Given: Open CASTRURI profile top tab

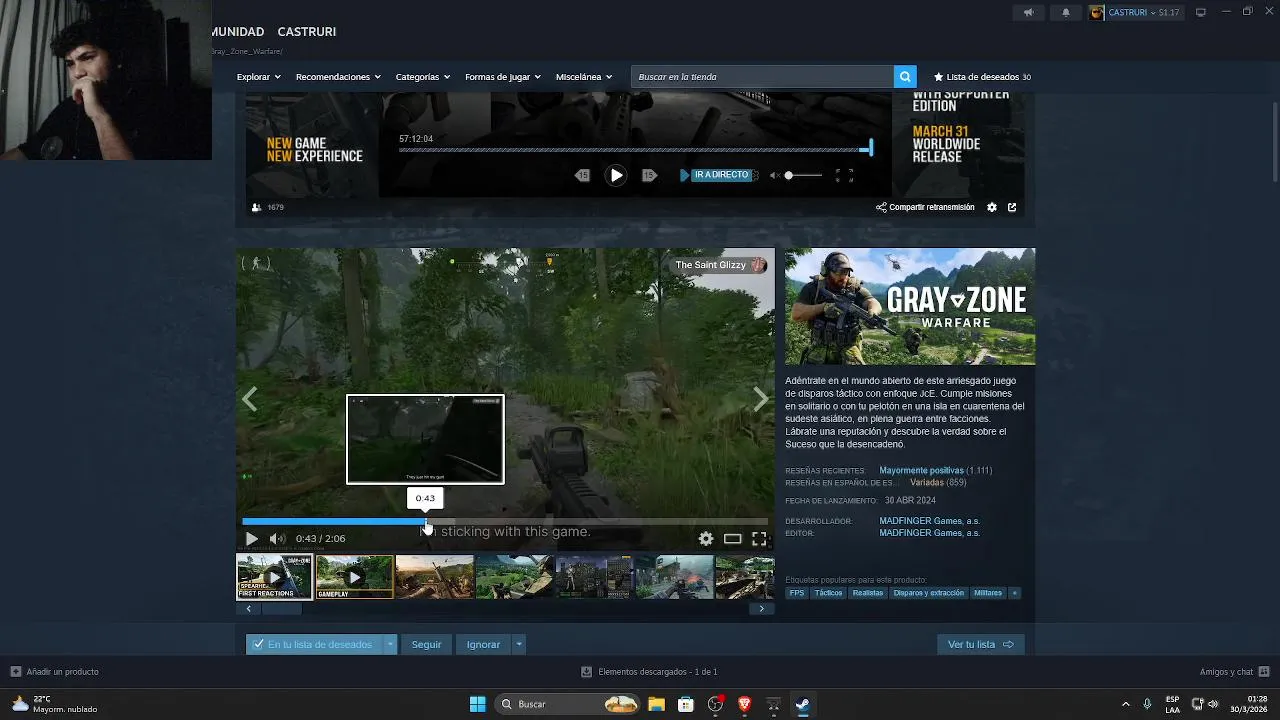Looking at the screenshot, I should (x=306, y=31).
